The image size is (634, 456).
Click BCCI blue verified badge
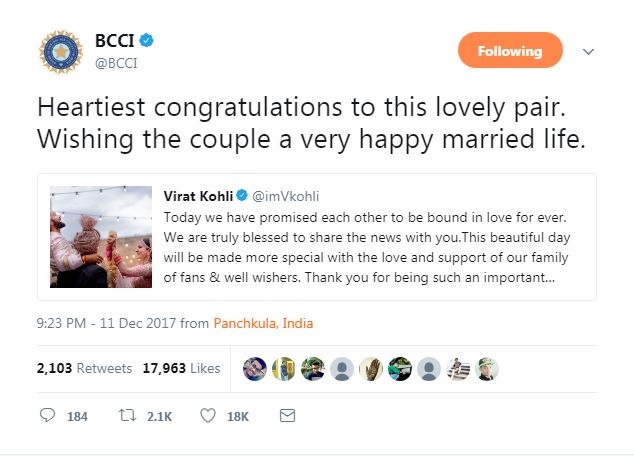(x=146, y=41)
